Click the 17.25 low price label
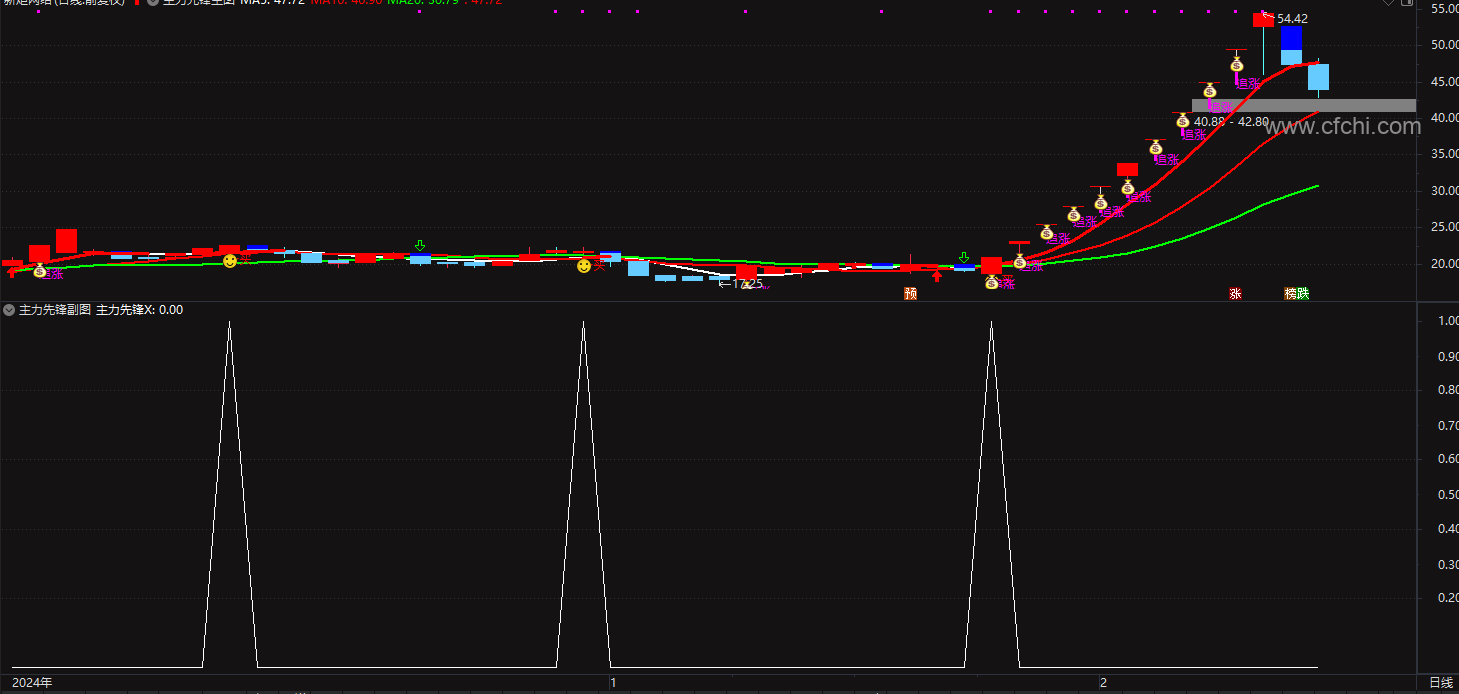Viewport: 1459px width, 694px height. 747,284
